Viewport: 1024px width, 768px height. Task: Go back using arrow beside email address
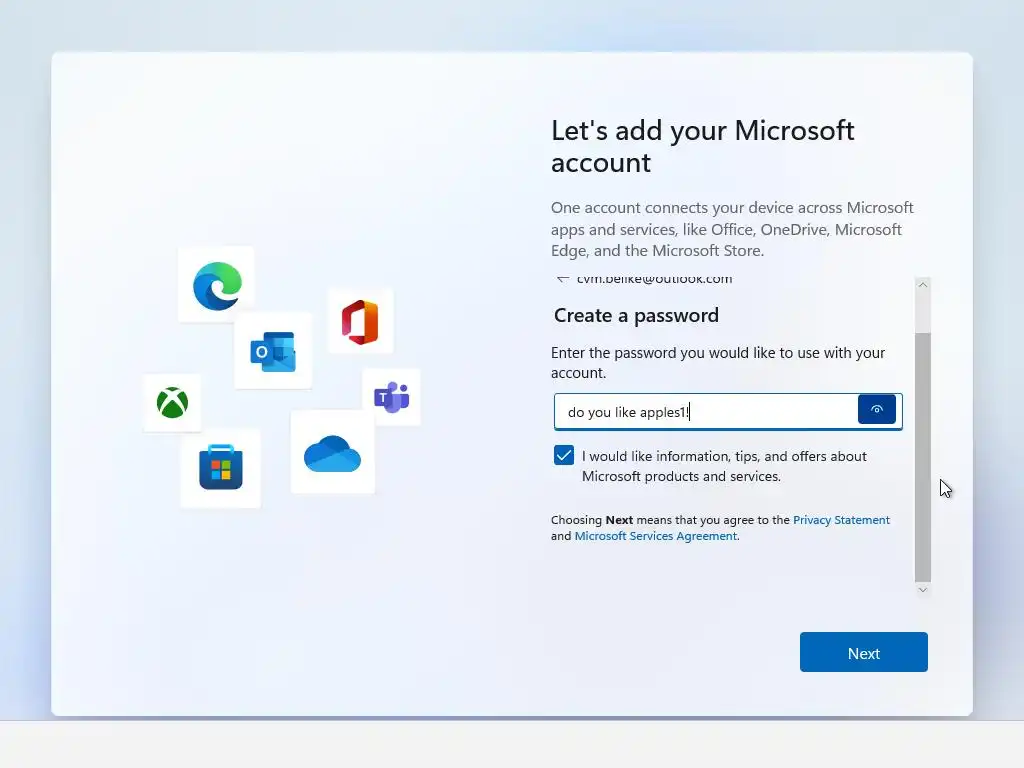[x=562, y=280]
